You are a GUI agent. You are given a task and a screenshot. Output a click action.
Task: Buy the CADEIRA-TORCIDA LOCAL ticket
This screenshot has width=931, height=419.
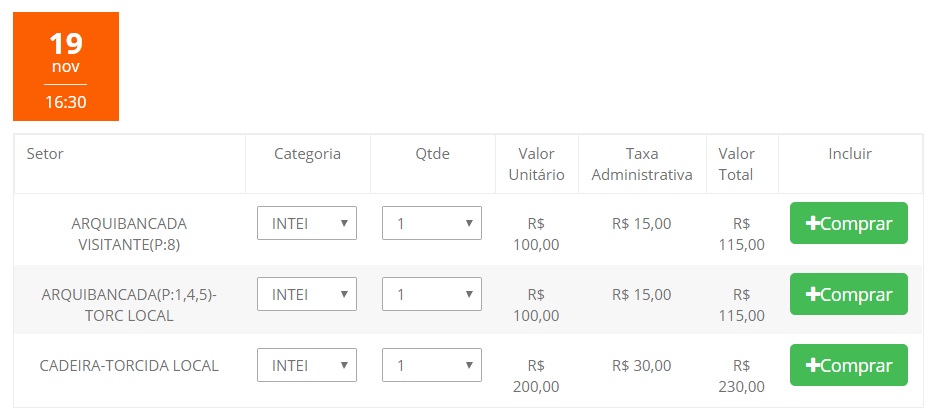[848, 365]
